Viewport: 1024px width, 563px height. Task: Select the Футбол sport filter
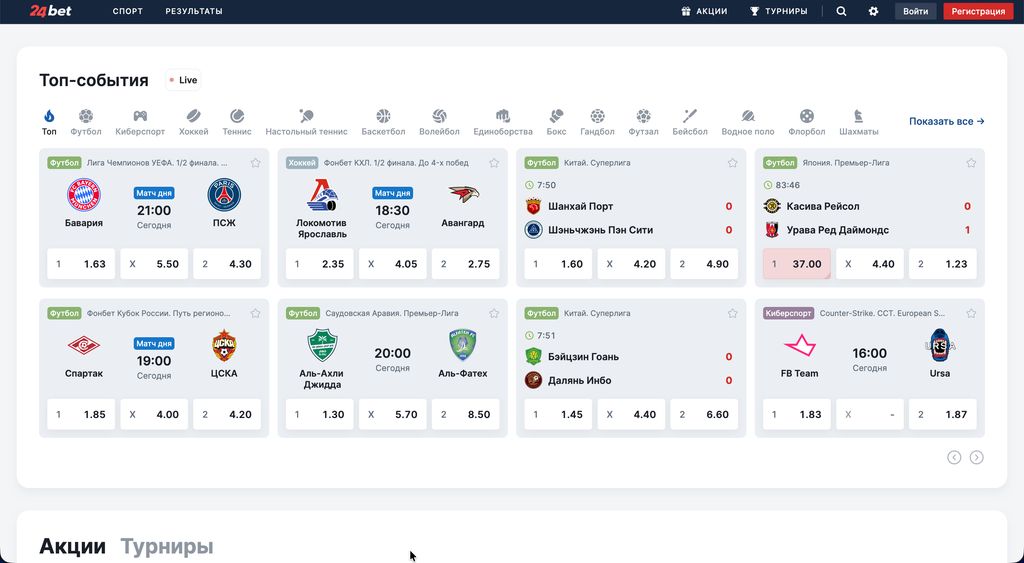click(86, 122)
